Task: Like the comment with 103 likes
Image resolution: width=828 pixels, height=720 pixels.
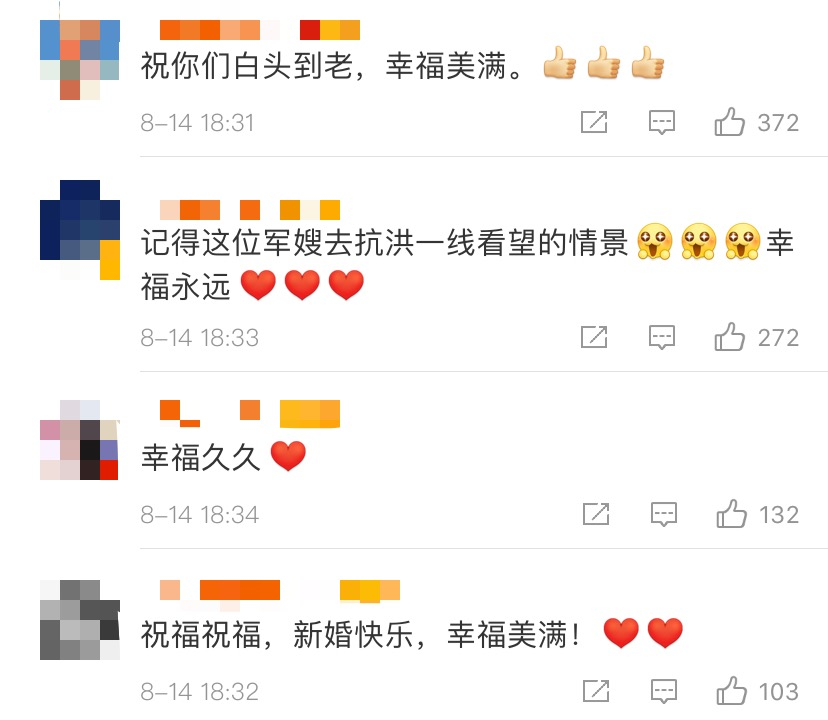Action: pyautogui.click(x=731, y=691)
